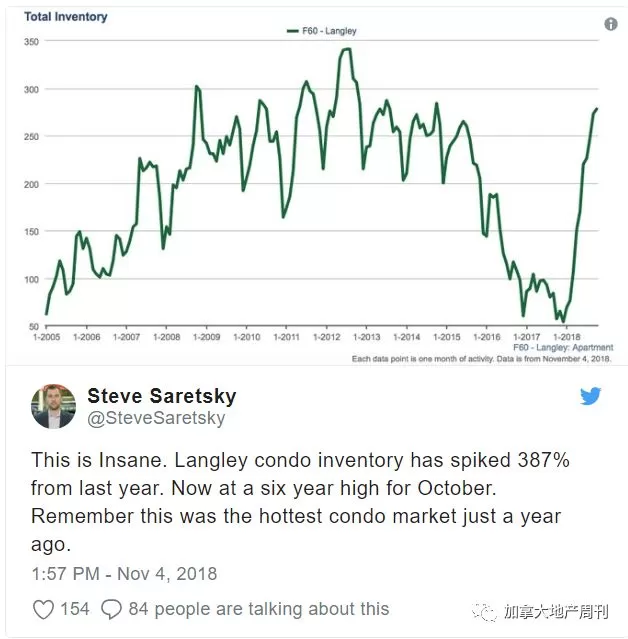Open @SteveSaretsky handle link
The image size is (628, 639).
pyautogui.click(x=156, y=418)
